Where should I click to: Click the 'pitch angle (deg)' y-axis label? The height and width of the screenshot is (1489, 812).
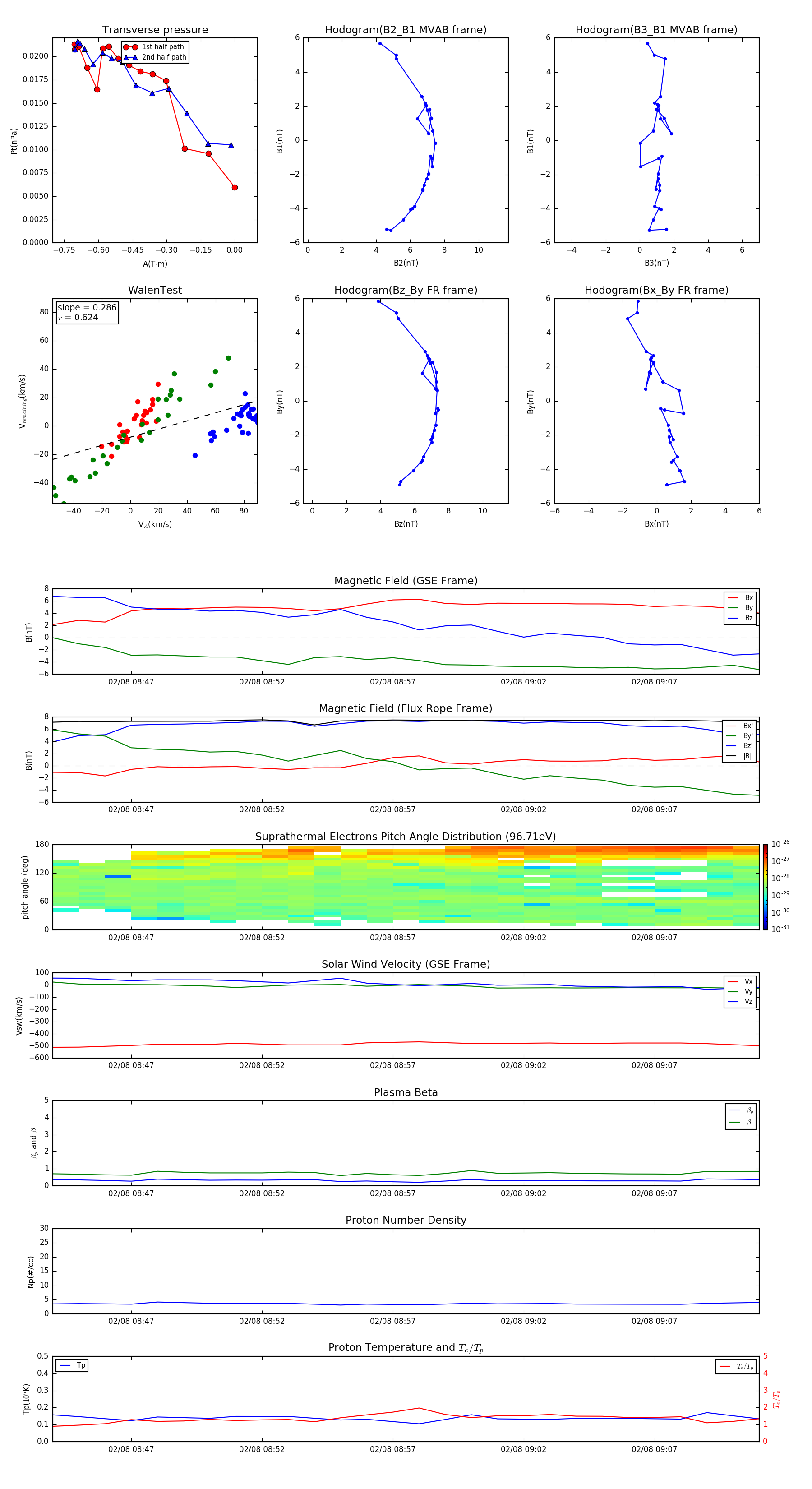point(25,887)
